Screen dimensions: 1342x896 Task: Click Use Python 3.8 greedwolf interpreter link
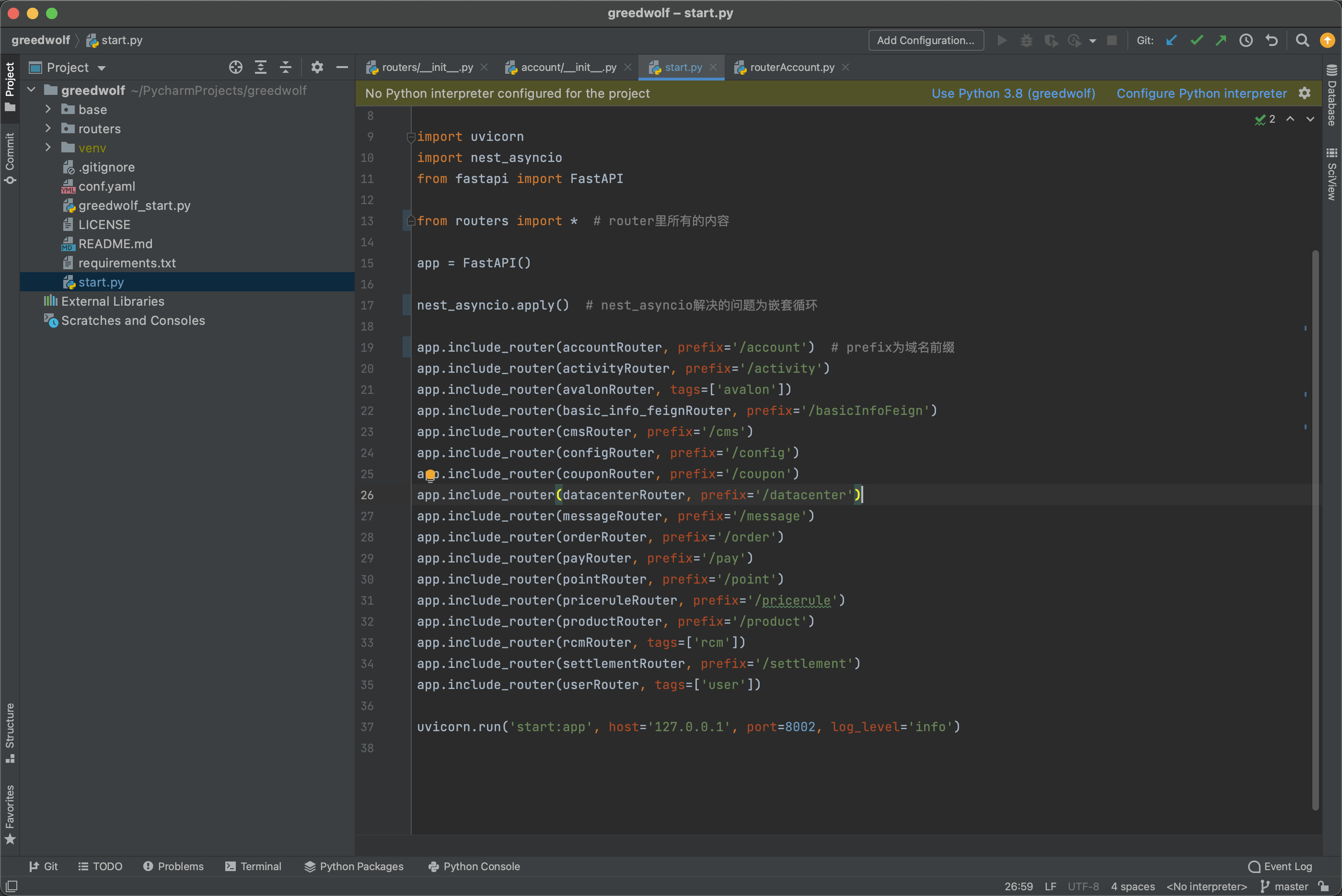(1014, 93)
